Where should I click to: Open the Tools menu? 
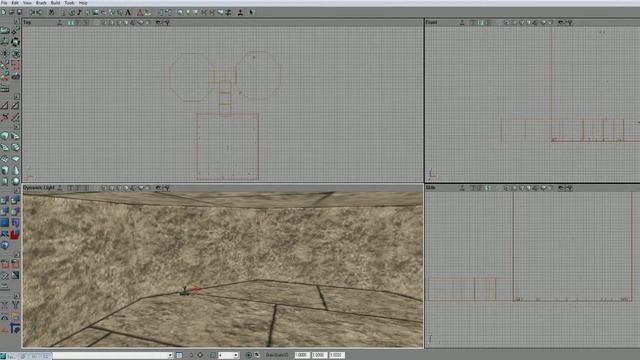[x=69, y=2]
